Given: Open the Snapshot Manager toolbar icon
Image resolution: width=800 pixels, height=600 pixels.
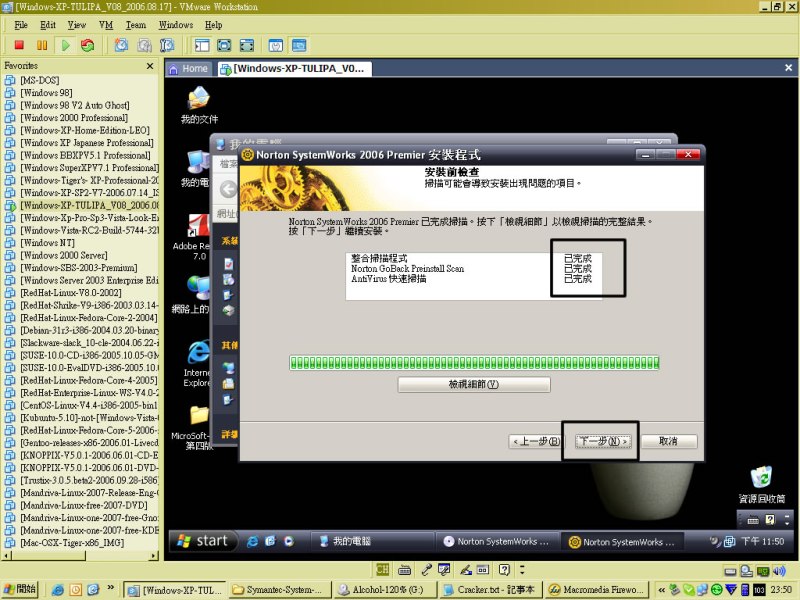Looking at the screenshot, I should 167,45.
